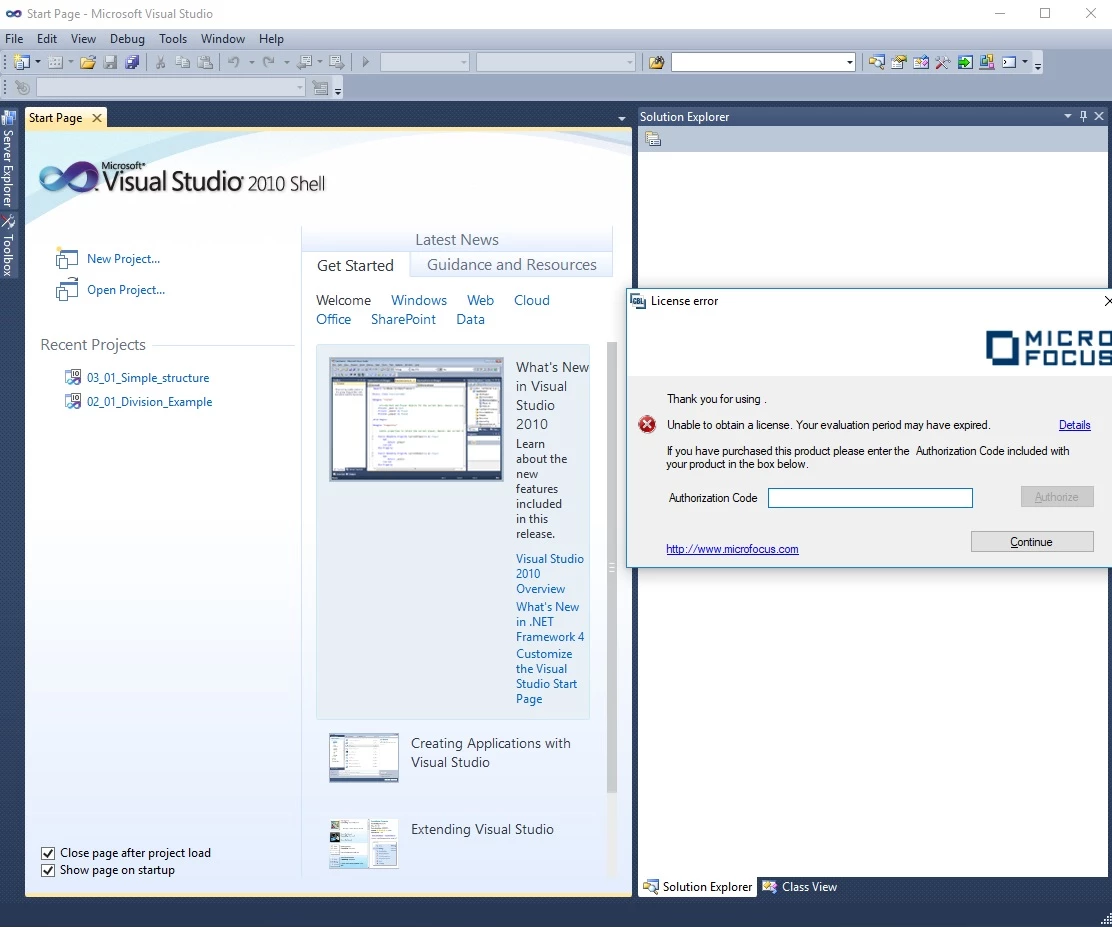Viewport: 1112px width, 927px height.
Task: Open the Help menu
Action: pyautogui.click(x=271, y=38)
